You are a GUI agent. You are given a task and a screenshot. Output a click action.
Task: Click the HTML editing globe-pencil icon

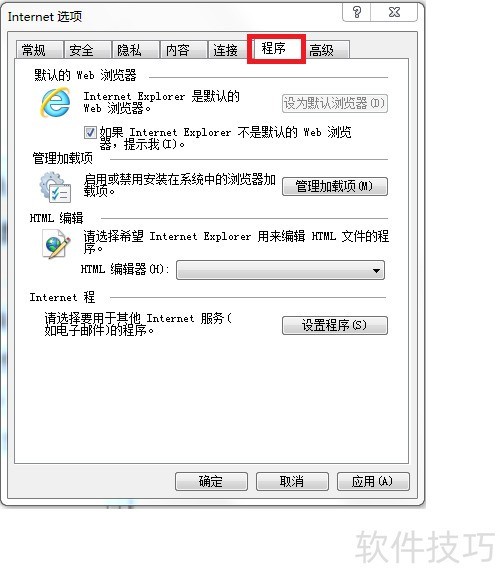click(x=56, y=244)
